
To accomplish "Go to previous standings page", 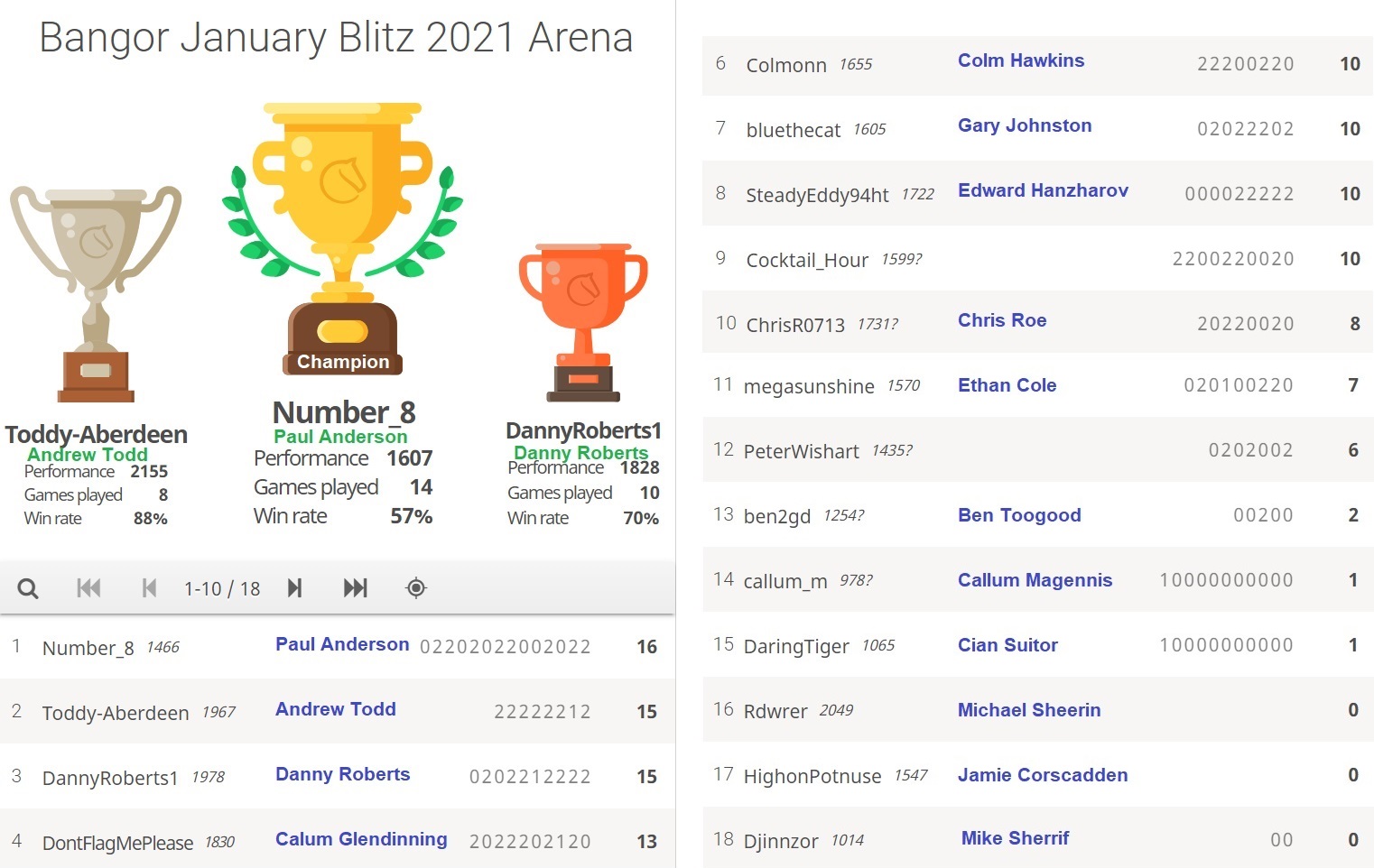I will click(149, 588).
